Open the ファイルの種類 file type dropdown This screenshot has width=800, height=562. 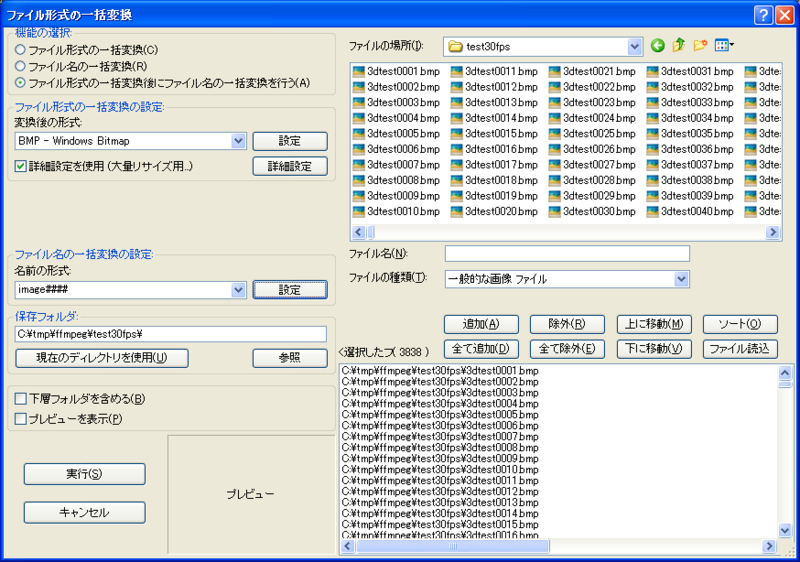point(681,279)
